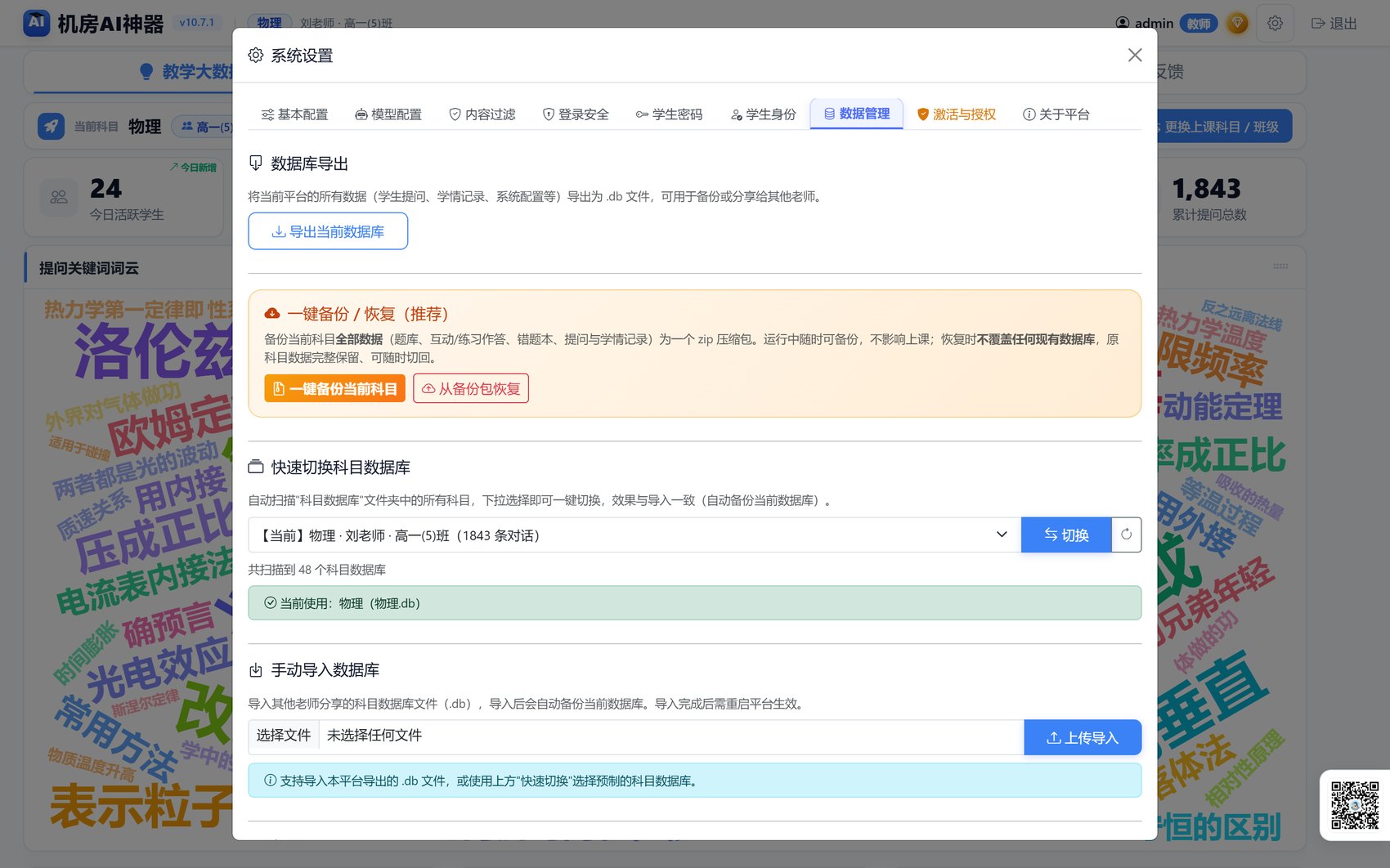Click the v10.7.1 version label

(197, 23)
